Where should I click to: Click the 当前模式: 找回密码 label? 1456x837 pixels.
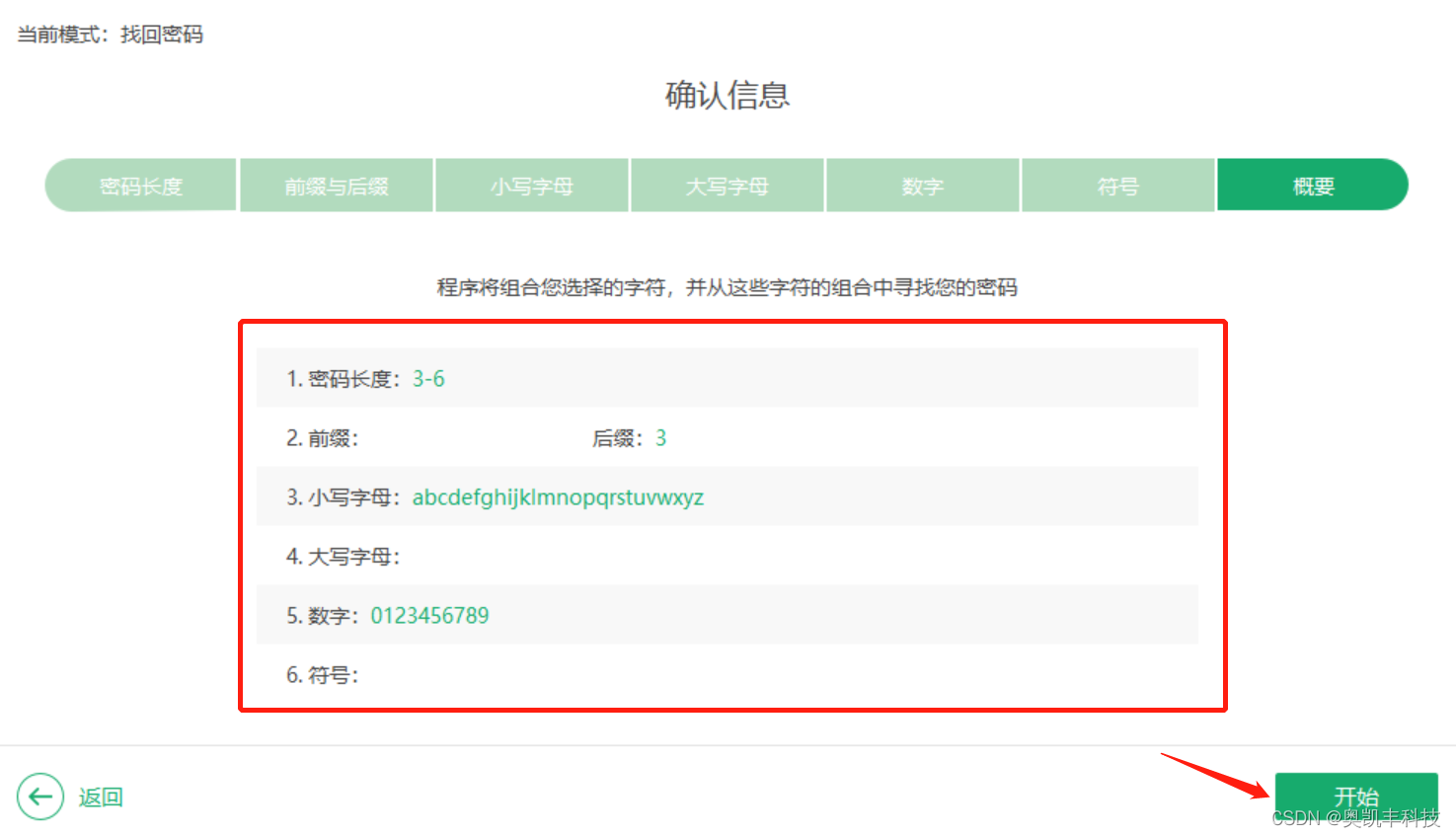click(x=107, y=34)
